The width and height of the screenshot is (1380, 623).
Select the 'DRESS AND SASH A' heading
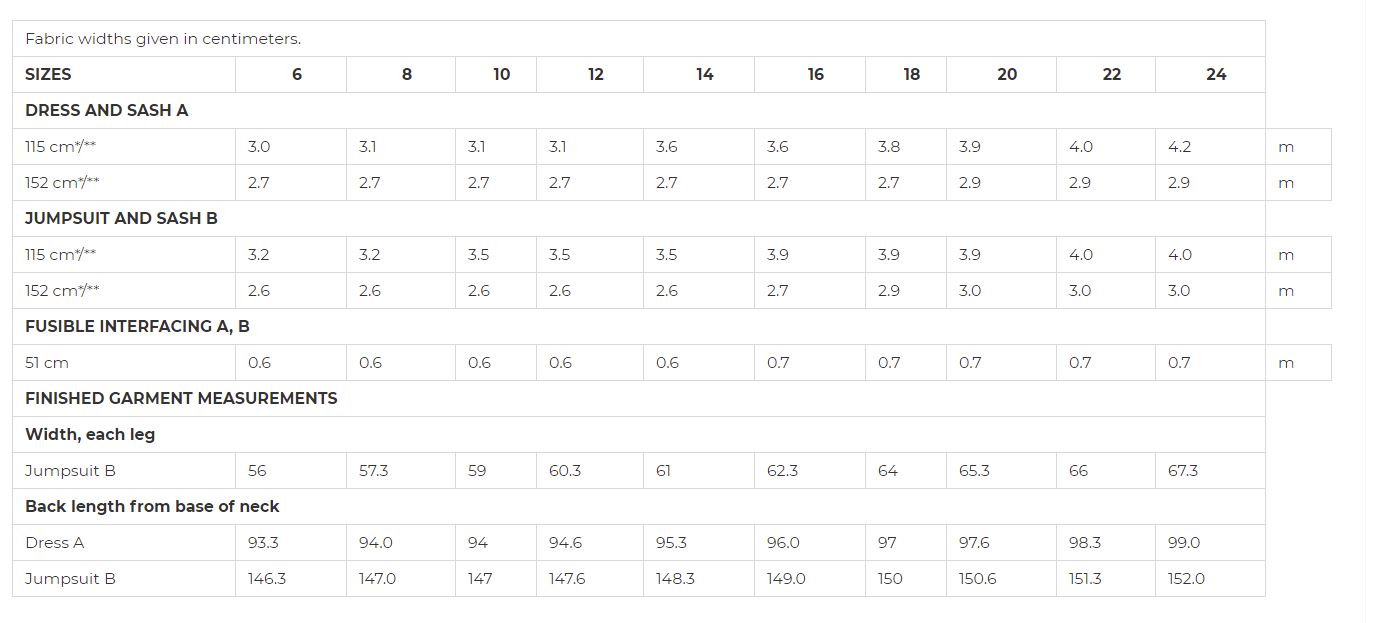click(x=107, y=111)
